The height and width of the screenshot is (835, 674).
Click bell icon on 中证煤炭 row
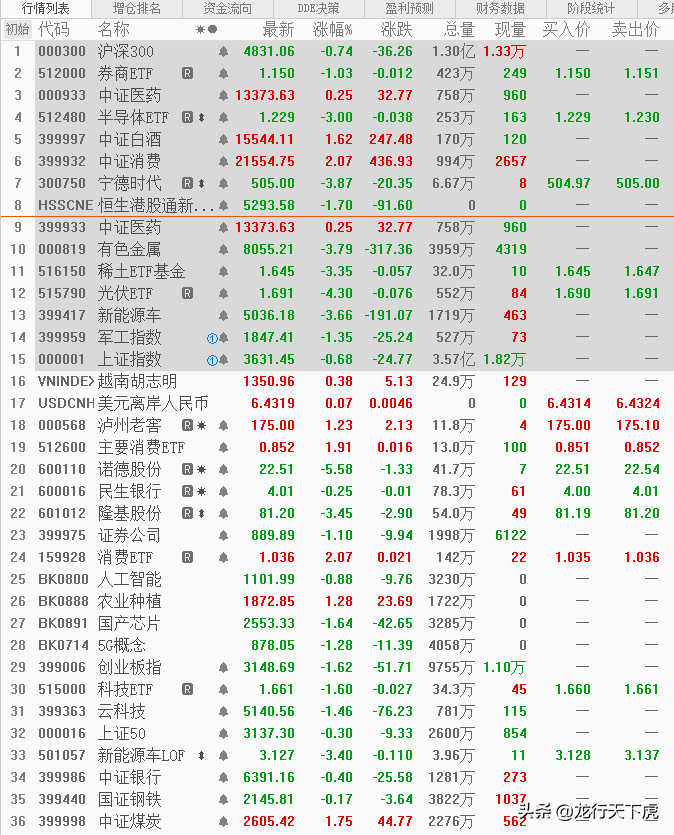pyautogui.click(x=224, y=821)
